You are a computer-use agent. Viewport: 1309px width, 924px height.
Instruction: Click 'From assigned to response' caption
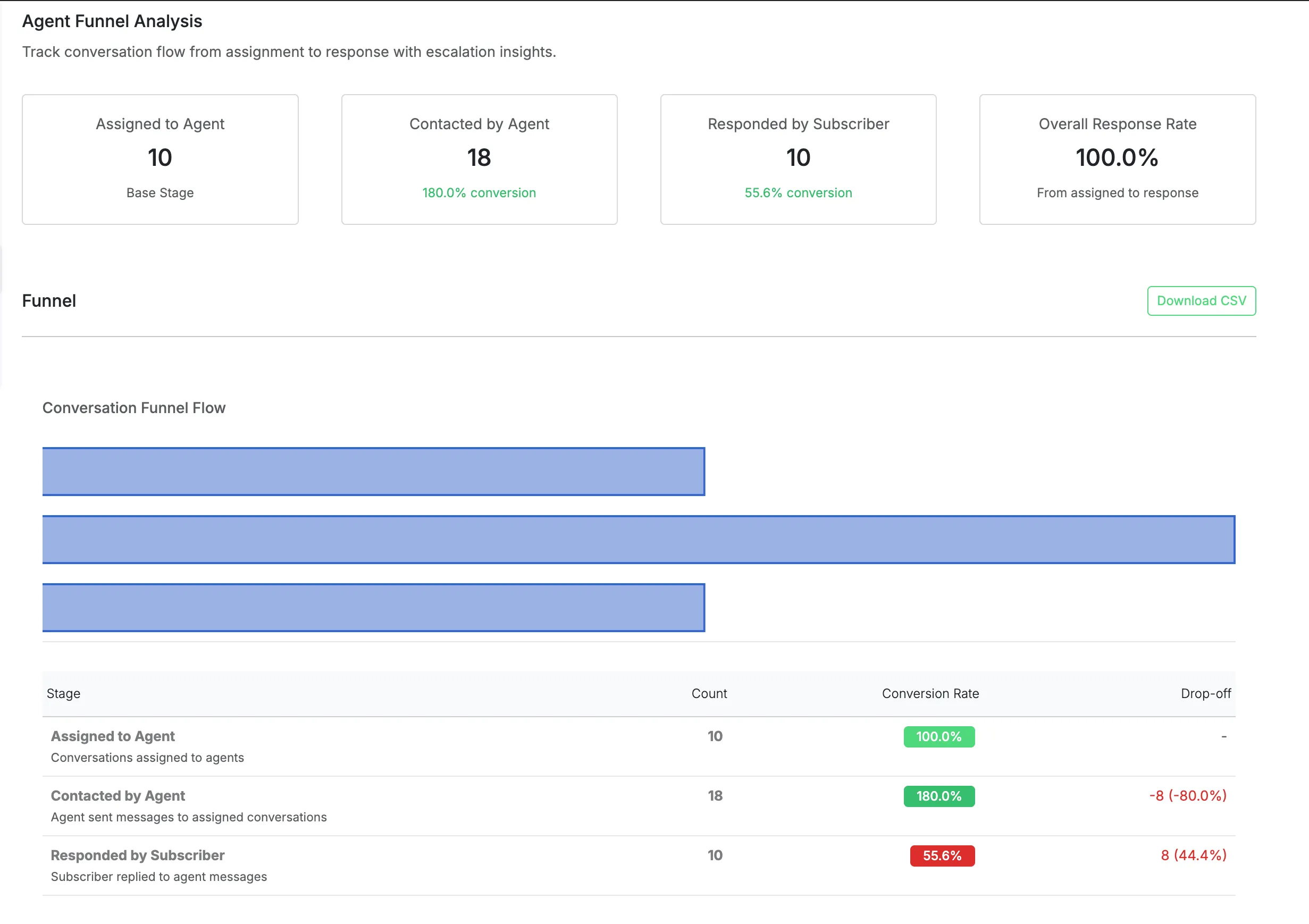(1118, 192)
